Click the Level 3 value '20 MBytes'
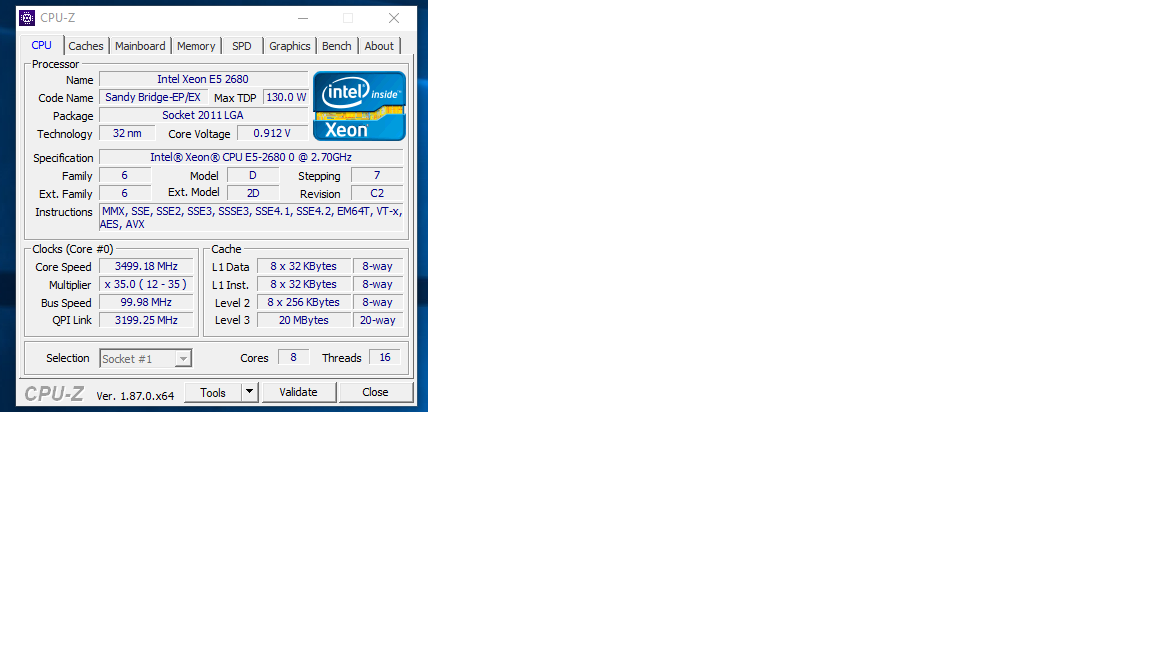 [303, 320]
